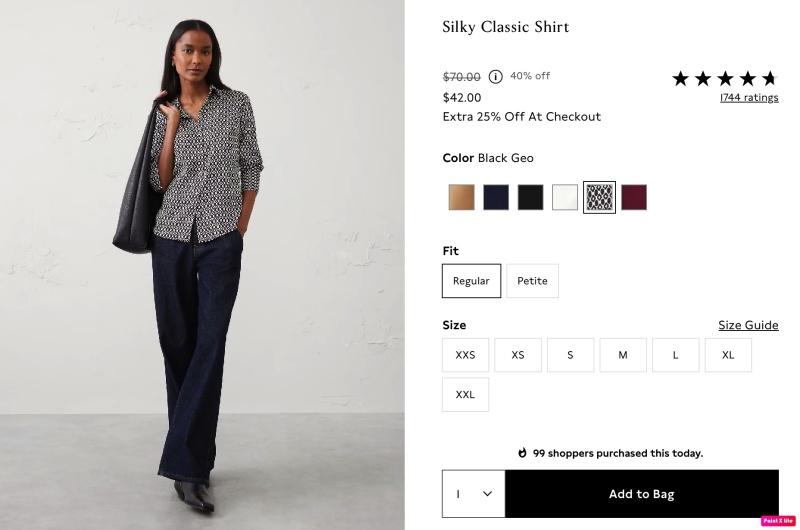Choose the solid black color swatch
This screenshot has height=530, width=800.
click(x=530, y=197)
